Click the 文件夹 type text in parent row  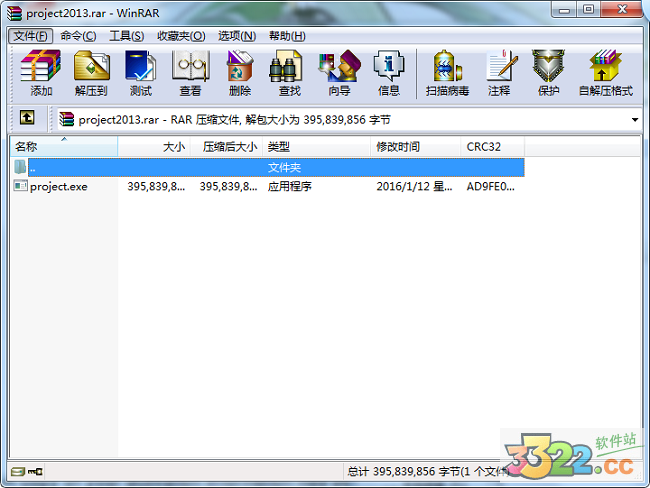click(284, 168)
